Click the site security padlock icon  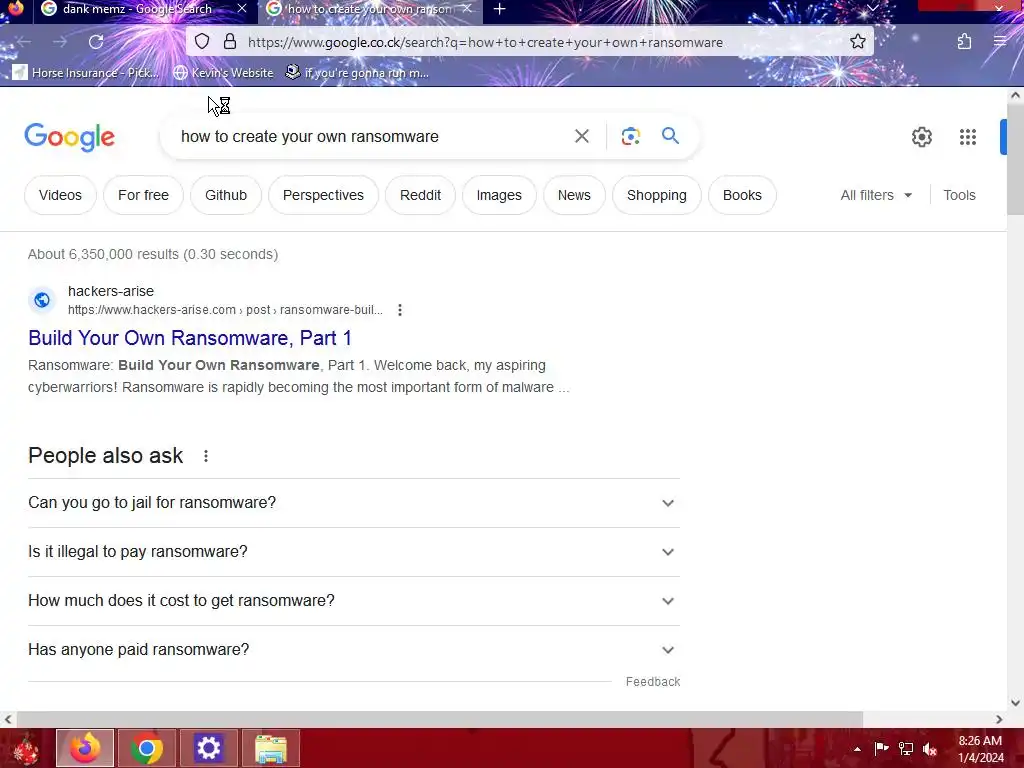pyautogui.click(x=230, y=42)
